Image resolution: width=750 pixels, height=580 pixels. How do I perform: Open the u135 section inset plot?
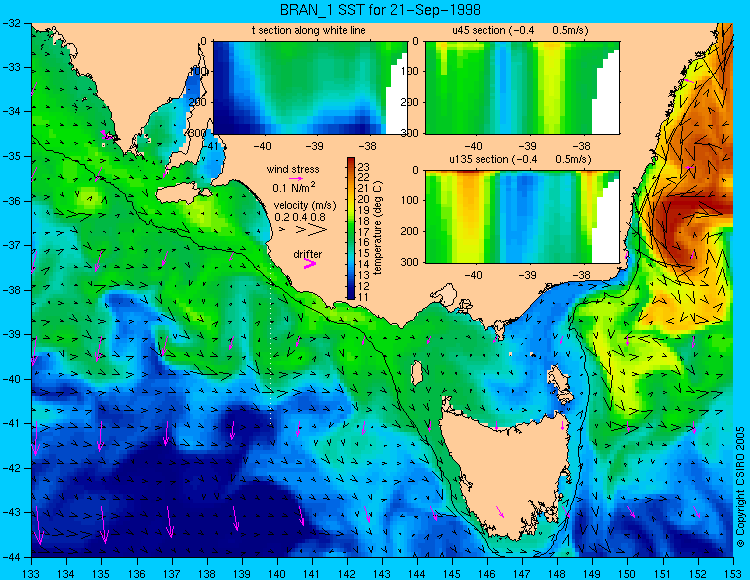tap(522, 217)
